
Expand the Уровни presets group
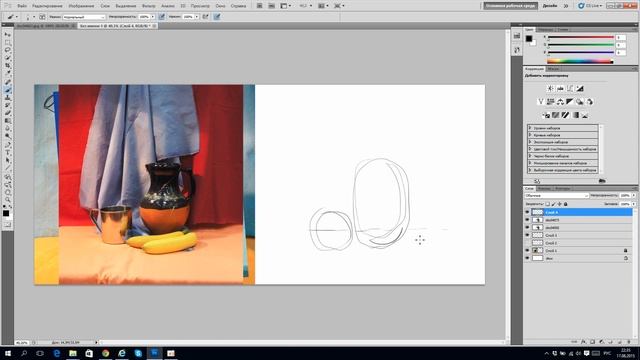coord(530,128)
